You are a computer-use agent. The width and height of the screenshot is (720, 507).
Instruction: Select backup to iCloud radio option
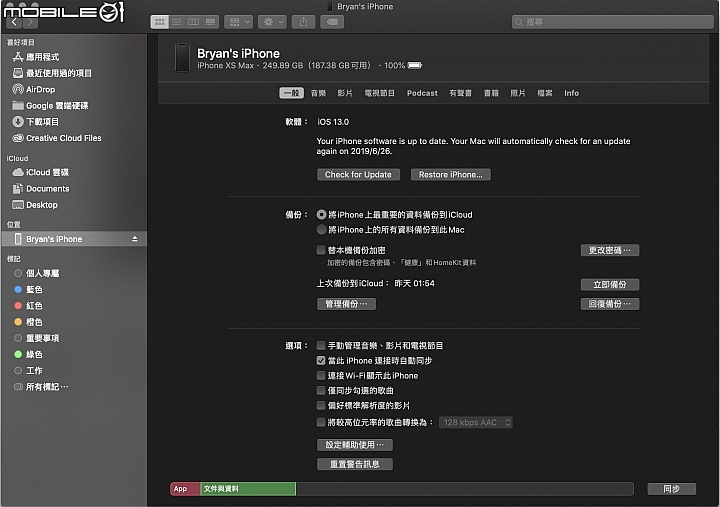click(x=321, y=214)
